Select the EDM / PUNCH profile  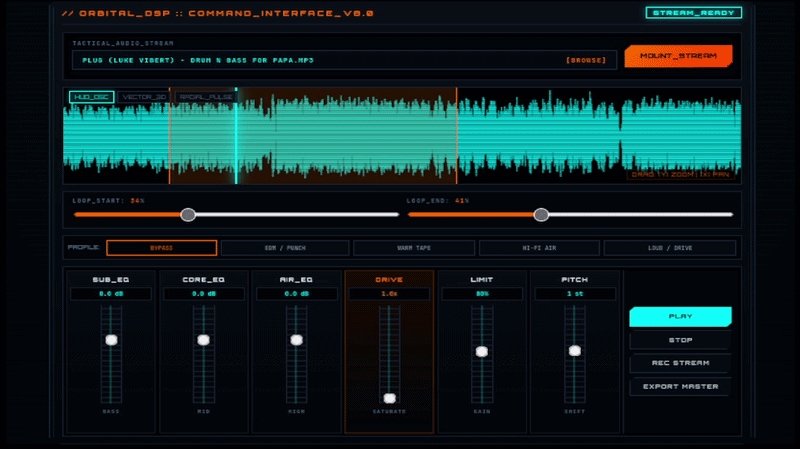tap(285, 248)
